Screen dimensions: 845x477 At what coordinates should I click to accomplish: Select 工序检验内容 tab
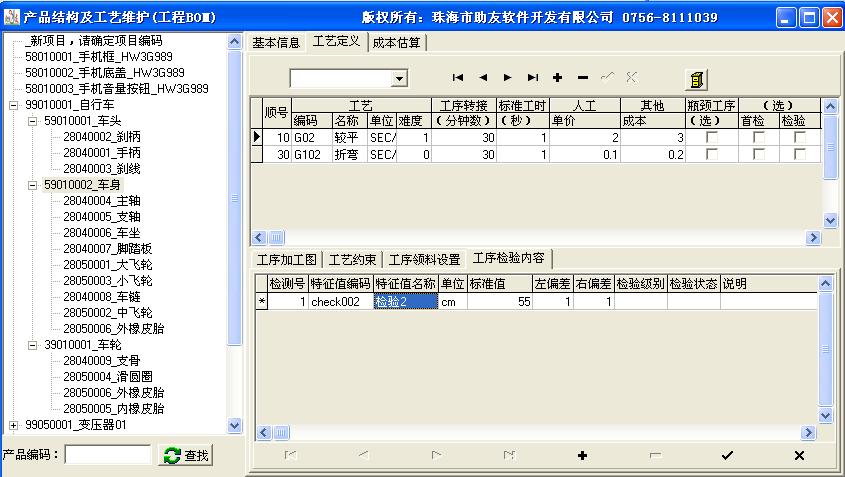(509, 258)
